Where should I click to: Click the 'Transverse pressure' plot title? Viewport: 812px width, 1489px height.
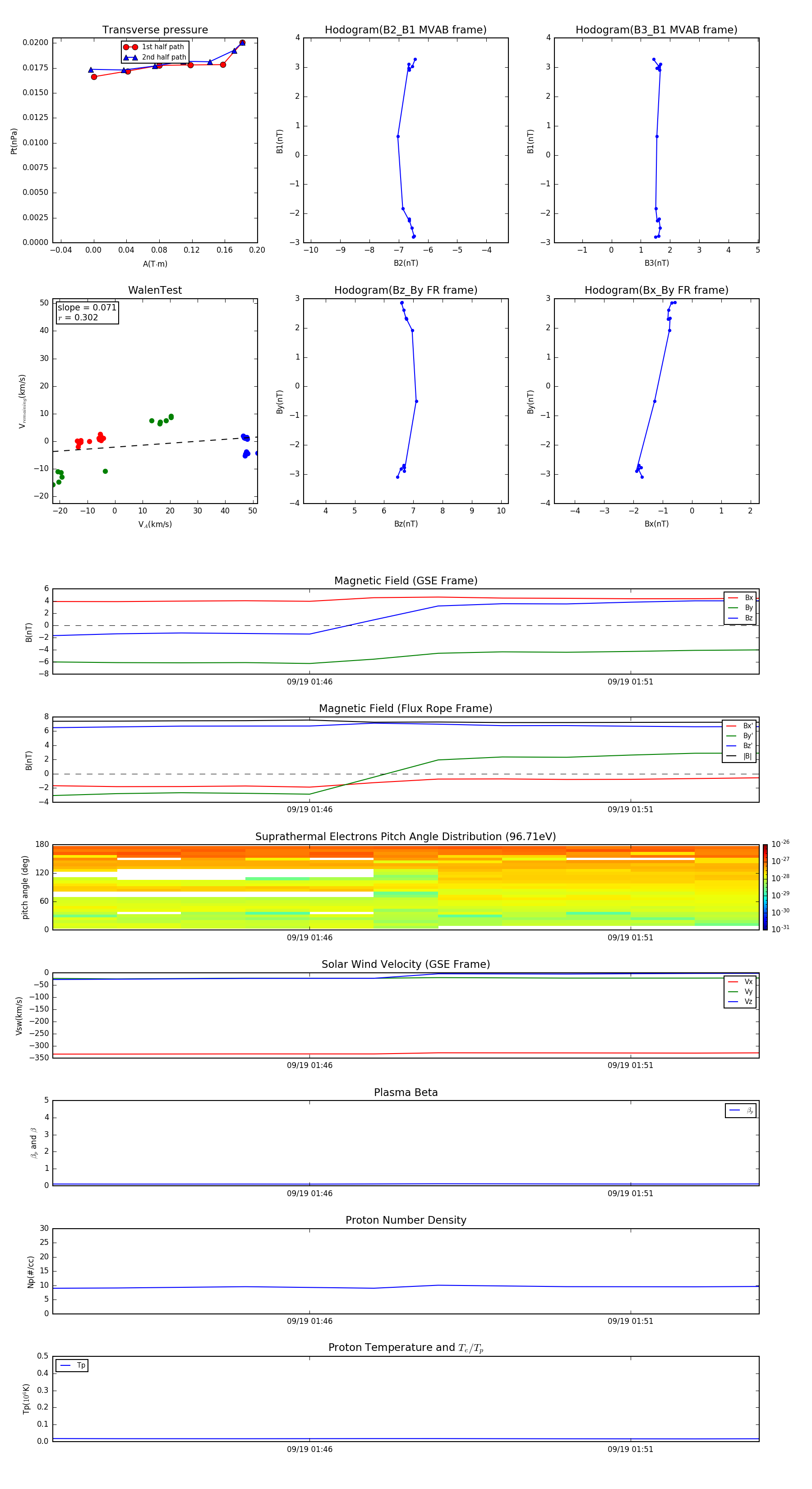(x=155, y=29)
